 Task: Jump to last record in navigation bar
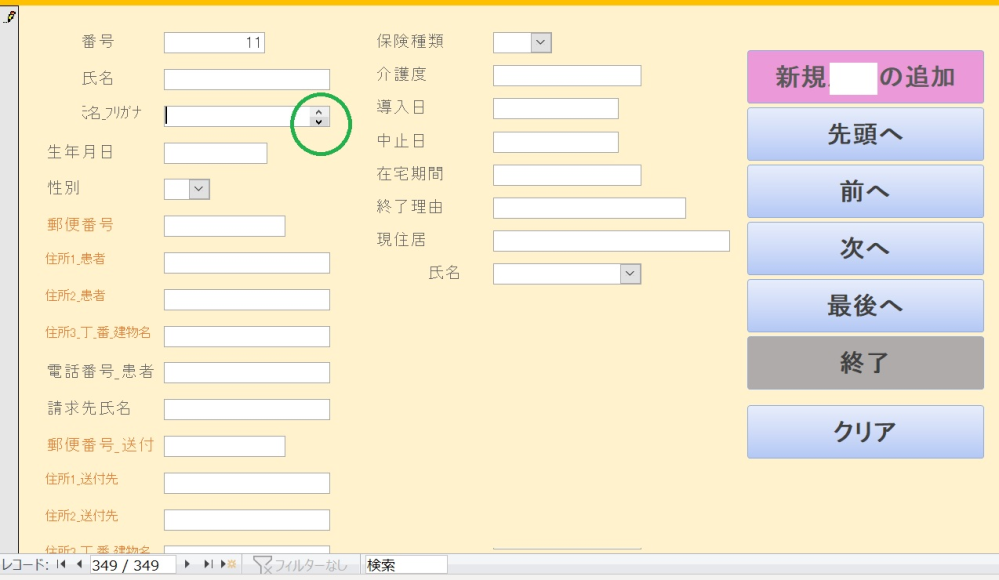coord(208,564)
